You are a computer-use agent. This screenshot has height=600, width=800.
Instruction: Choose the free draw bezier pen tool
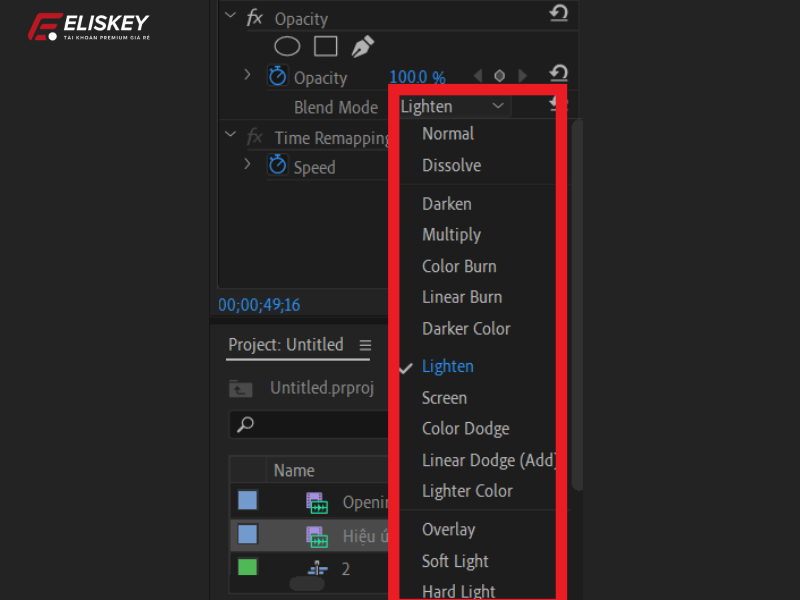(361, 44)
